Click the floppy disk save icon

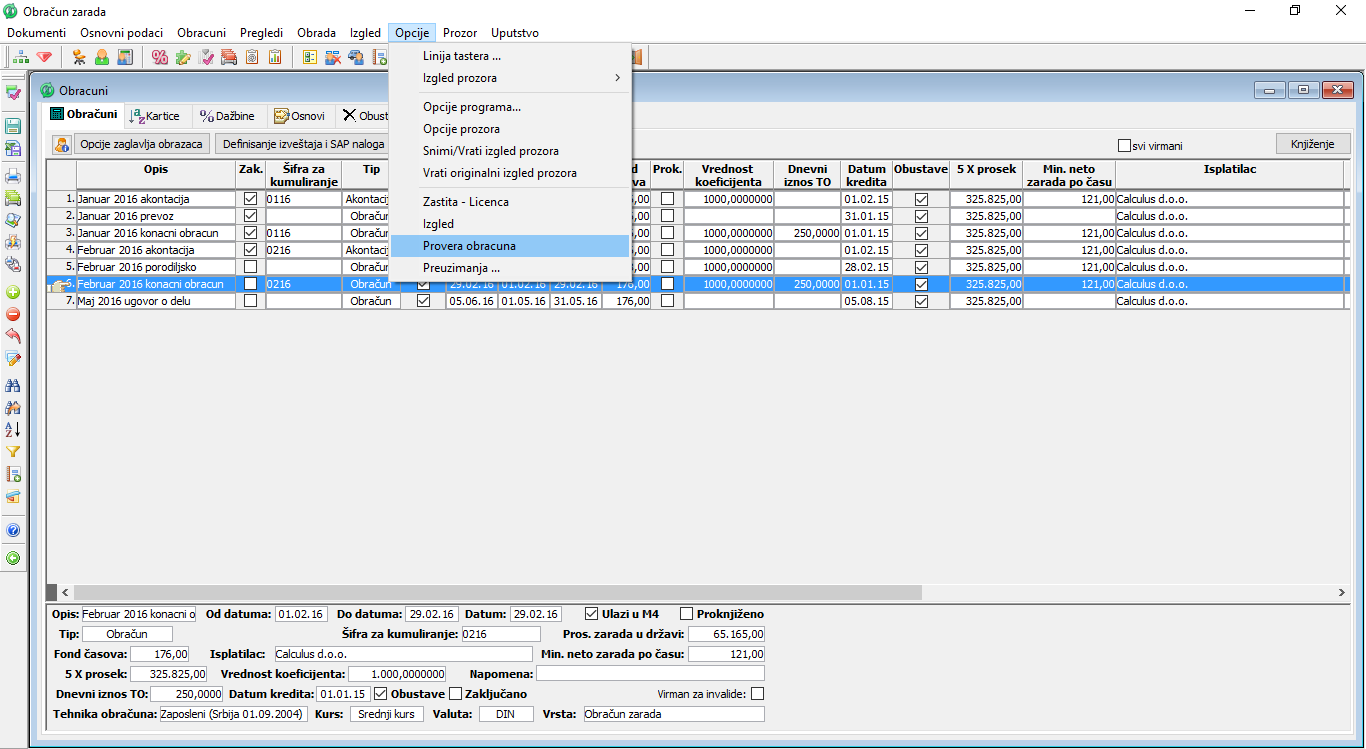click(x=13, y=126)
